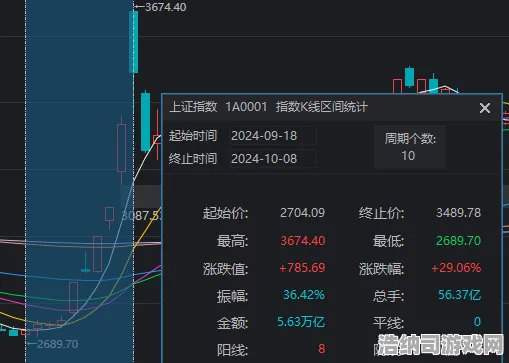Image resolution: width=509 pixels, height=363 pixels.
Task: Click the chart low label 2689.70
Action: click(58, 344)
